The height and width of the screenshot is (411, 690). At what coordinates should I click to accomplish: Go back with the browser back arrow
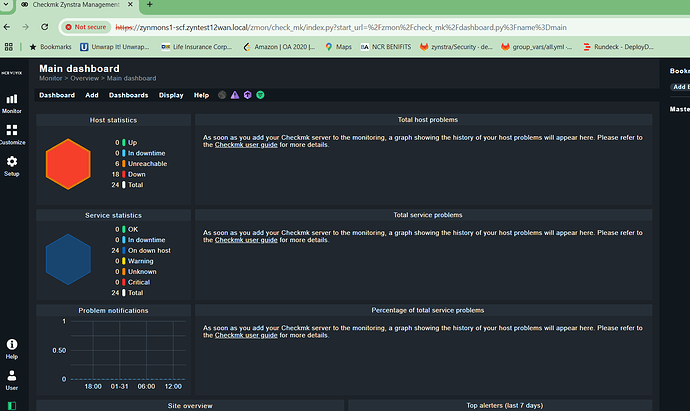[7, 27]
